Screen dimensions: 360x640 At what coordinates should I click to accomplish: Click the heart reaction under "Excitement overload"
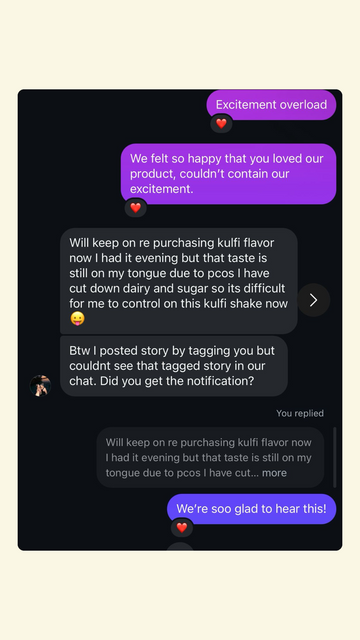[221, 123]
